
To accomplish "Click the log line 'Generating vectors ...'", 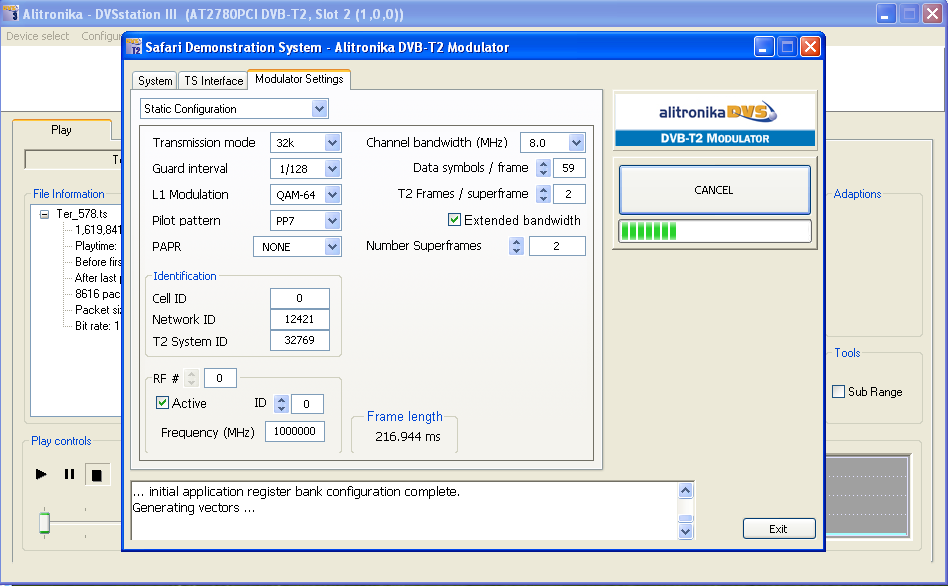I will coord(193,508).
